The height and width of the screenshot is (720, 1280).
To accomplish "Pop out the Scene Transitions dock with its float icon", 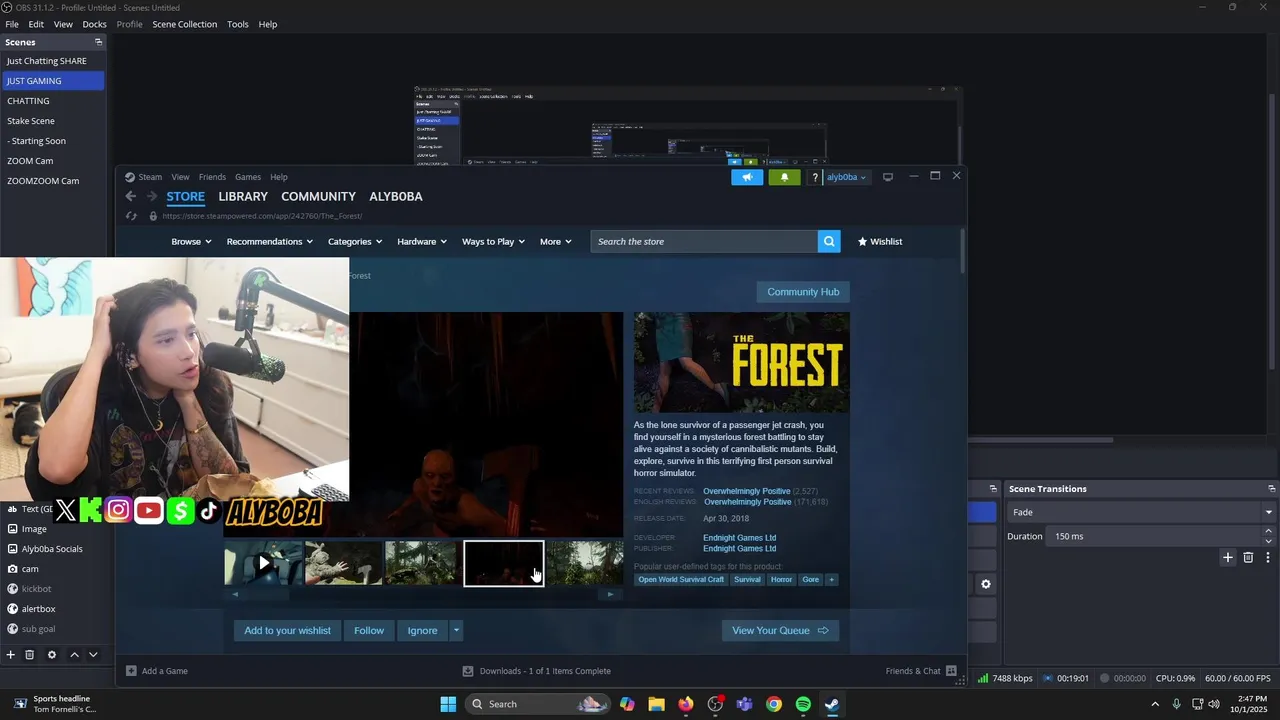I will point(1271,489).
